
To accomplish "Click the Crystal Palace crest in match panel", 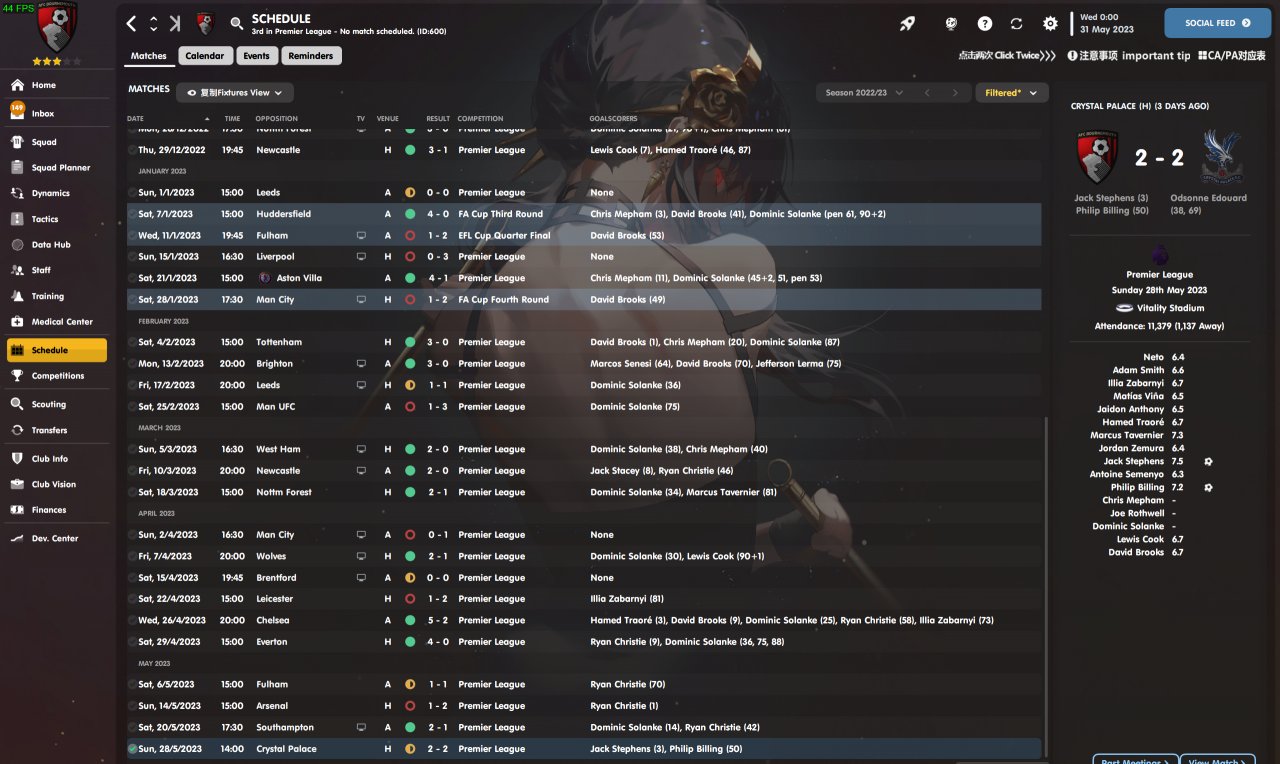I will click(1222, 157).
